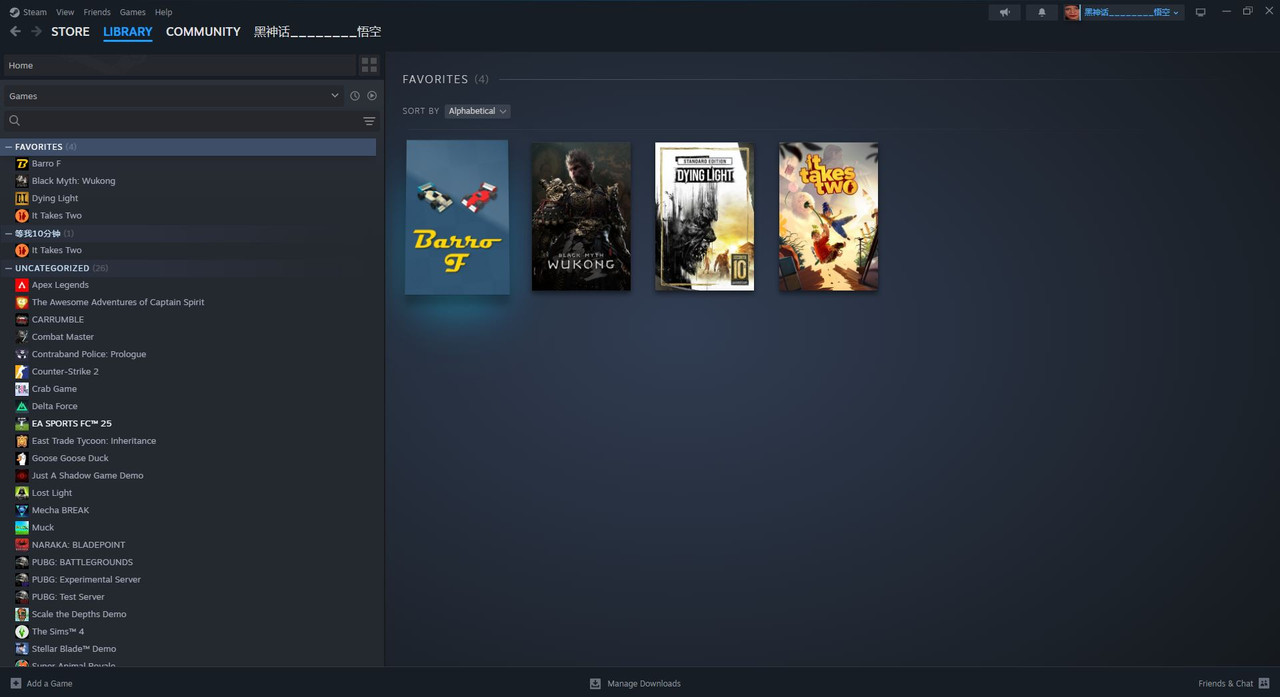
Task: Click the Crab Game icon
Action: pyautogui.click(x=22, y=389)
